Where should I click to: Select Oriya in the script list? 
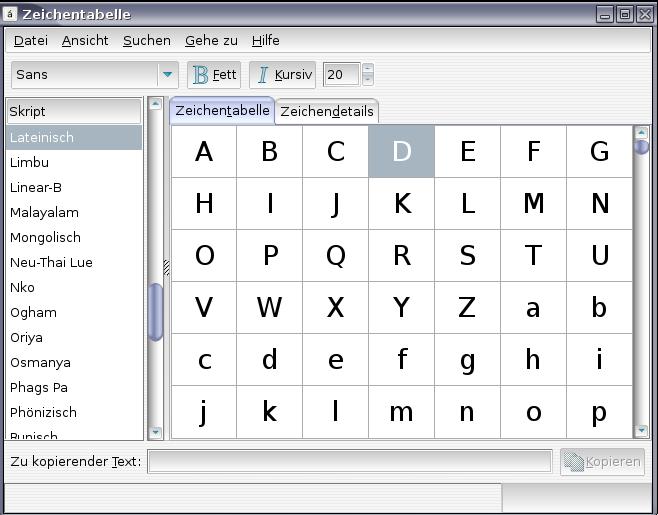pos(74,337)
